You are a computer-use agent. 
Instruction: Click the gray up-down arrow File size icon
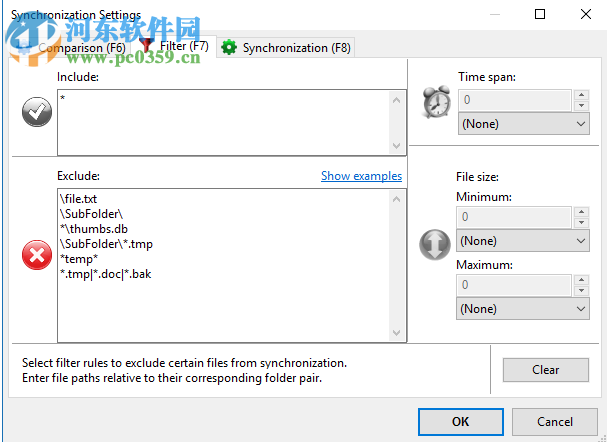[435, 244]
